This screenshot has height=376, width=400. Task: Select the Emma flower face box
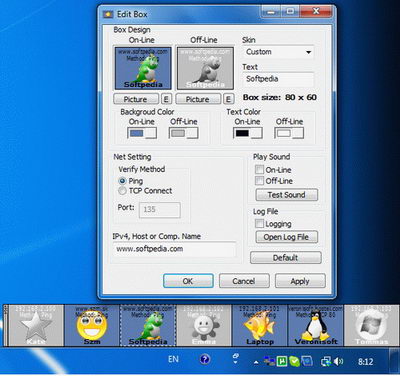point(204,325)
